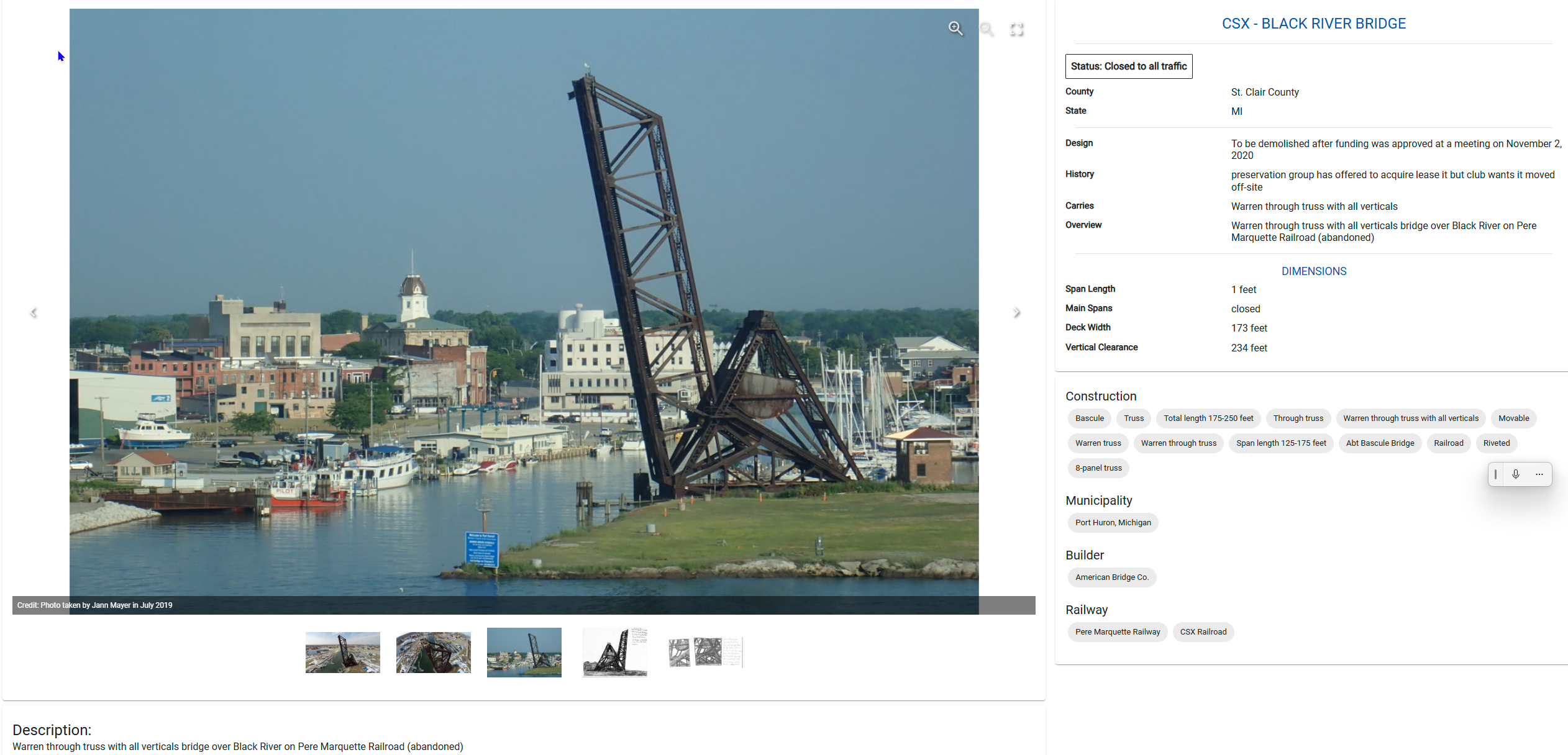Image resolution: width=1568 pixels, height=755 pixels.
Task: Select the Bascule construction tag
Action: (x=1089, y=418)
